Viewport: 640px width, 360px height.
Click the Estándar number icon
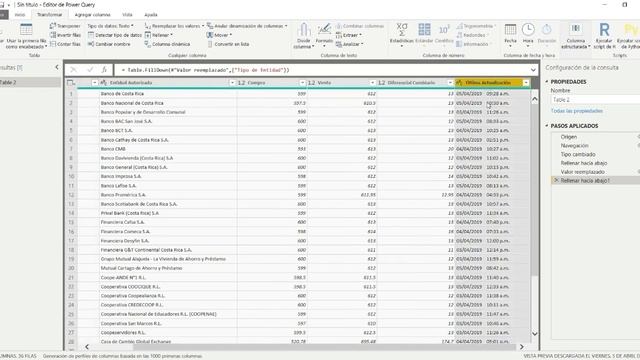coord(424,30)
